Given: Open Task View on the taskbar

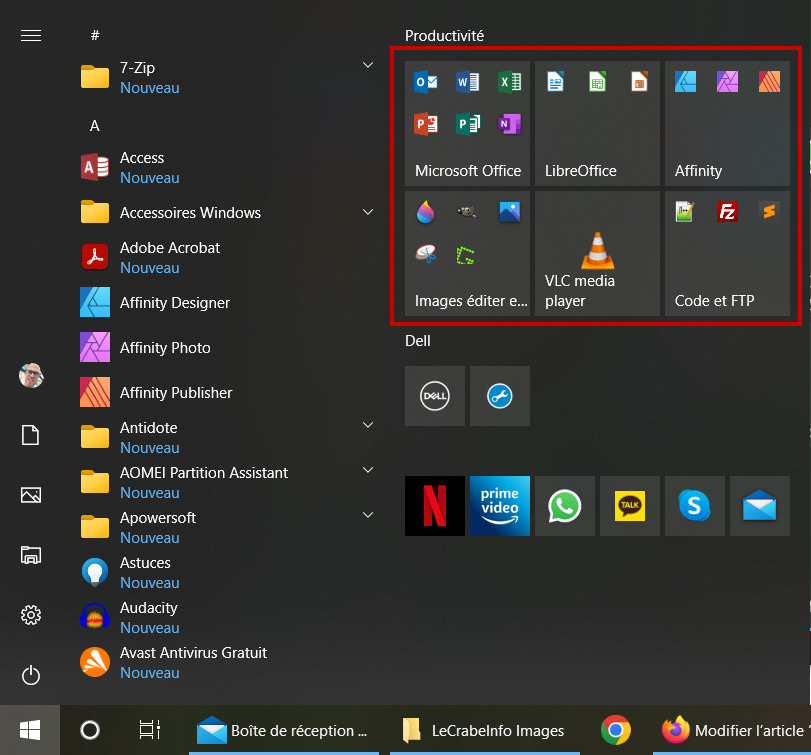Looking at the screenshot, I should 150,730.
